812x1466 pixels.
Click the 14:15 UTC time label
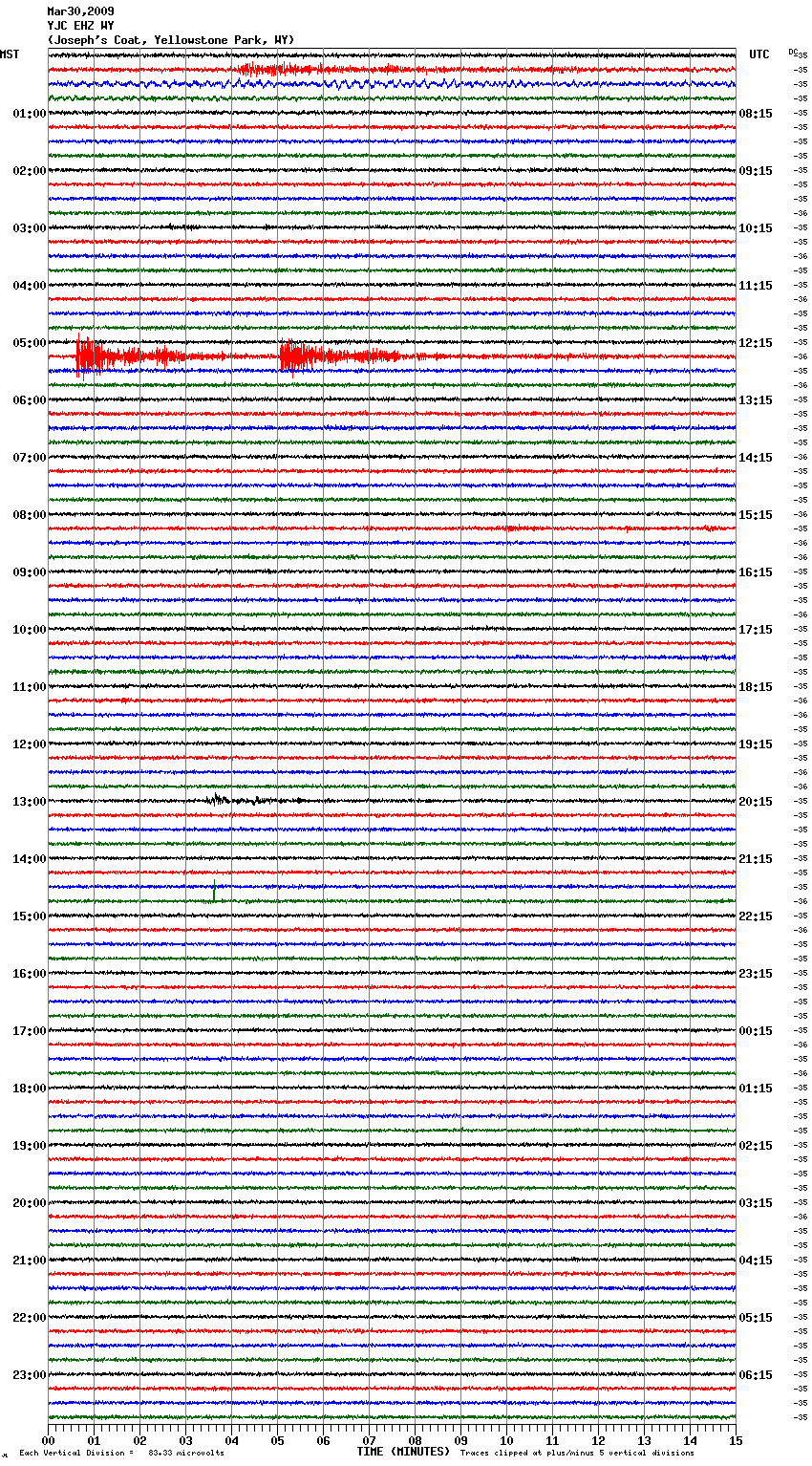(x=756, y=458)
